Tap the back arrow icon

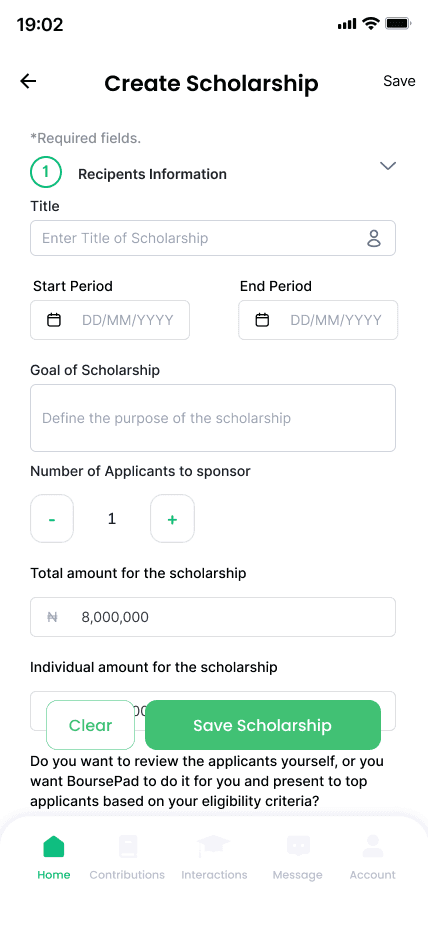point(28,81)
